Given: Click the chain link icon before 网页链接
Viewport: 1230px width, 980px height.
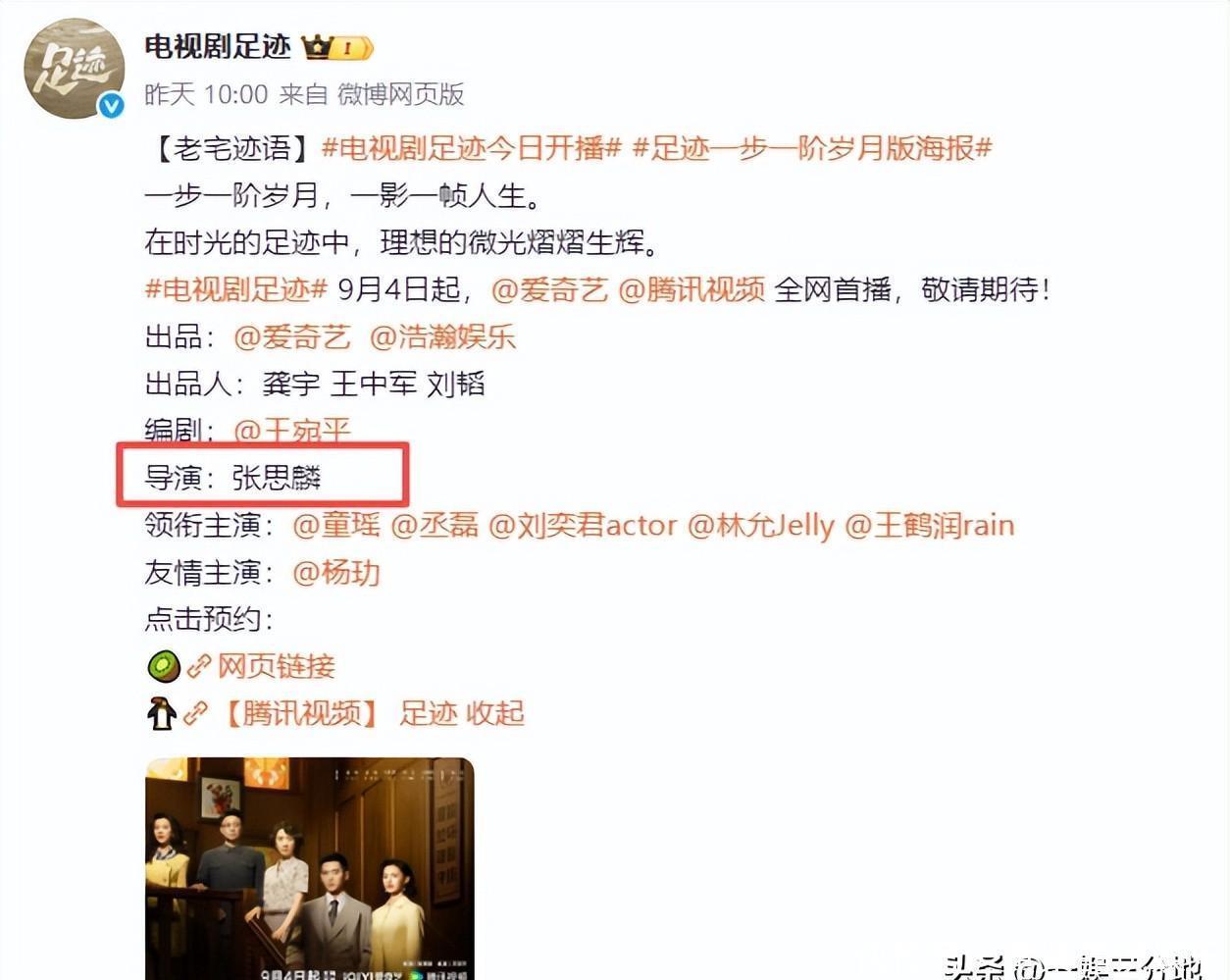Looking at the screenshot, I should (199, 667).
